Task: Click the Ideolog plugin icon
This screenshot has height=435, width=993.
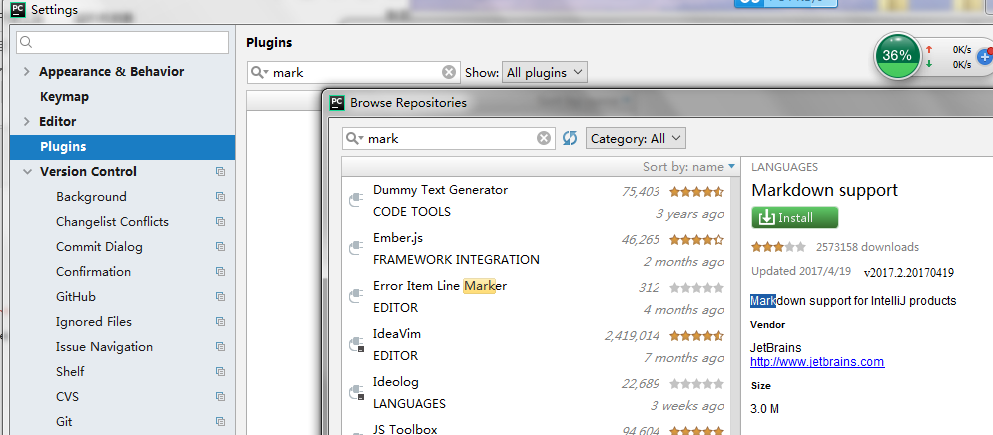Action: click(x=356, y=393)
